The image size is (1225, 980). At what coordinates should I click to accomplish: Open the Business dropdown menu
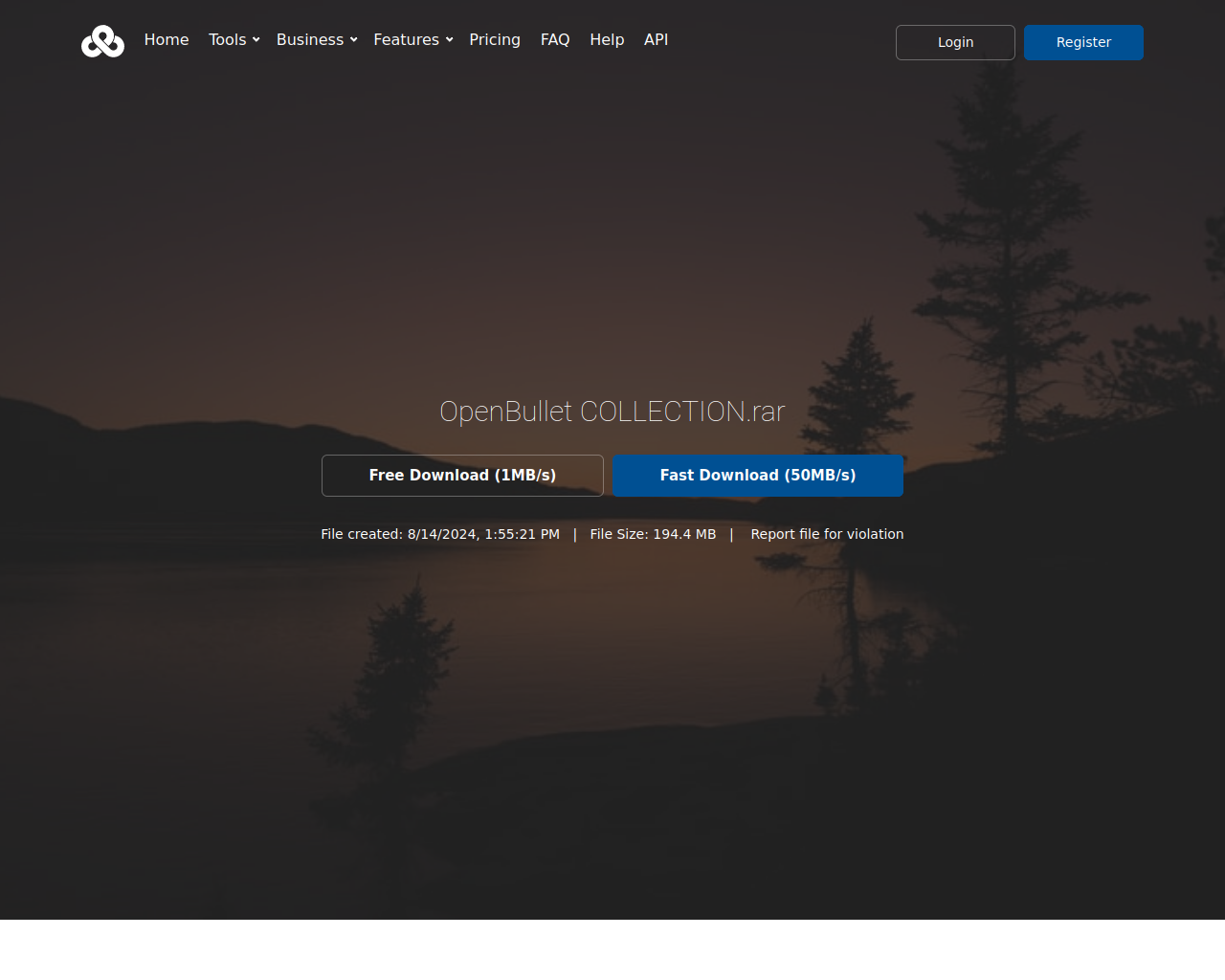[317, 39]
